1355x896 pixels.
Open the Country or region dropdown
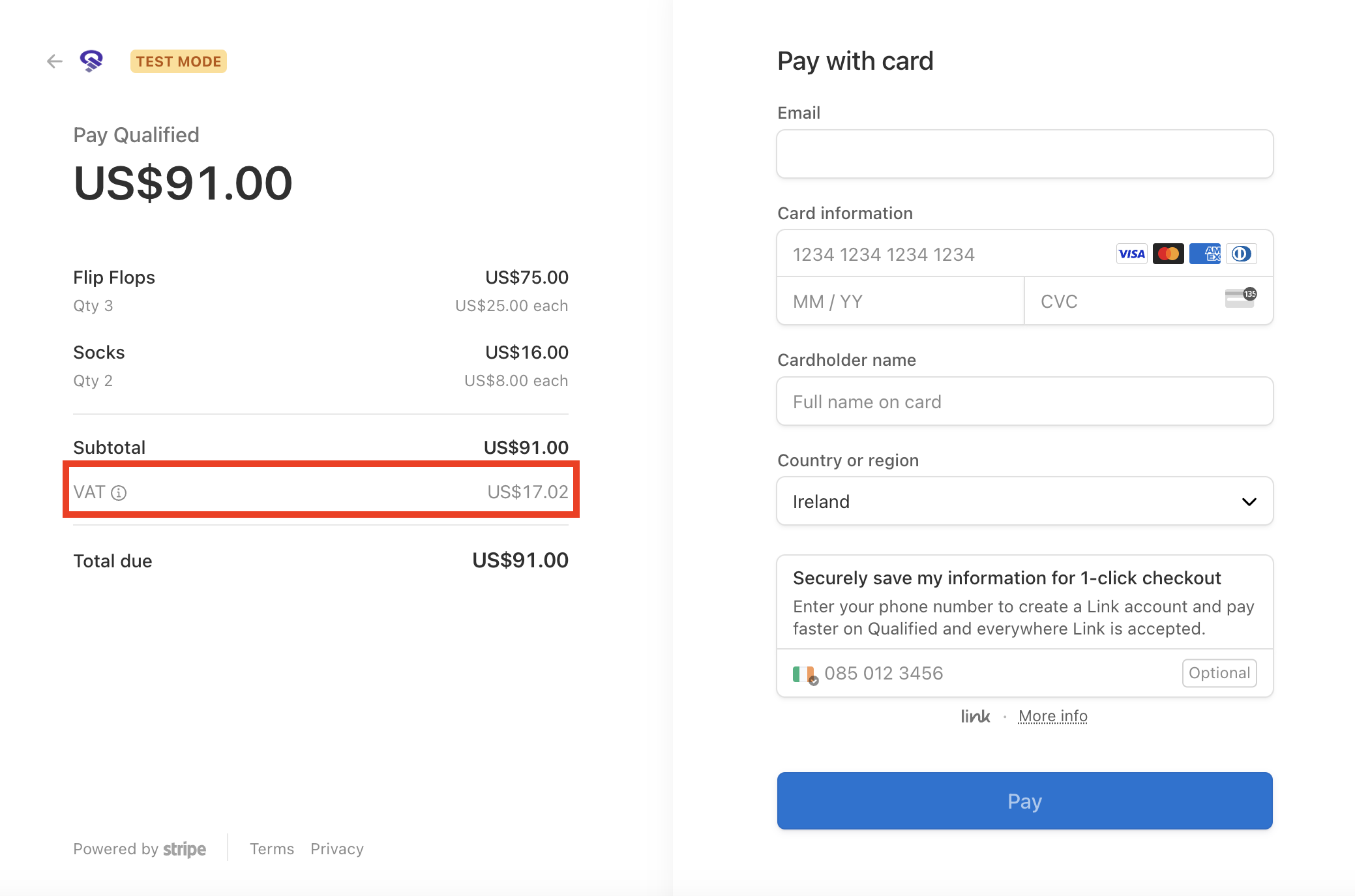click(x=1024, y=501)
